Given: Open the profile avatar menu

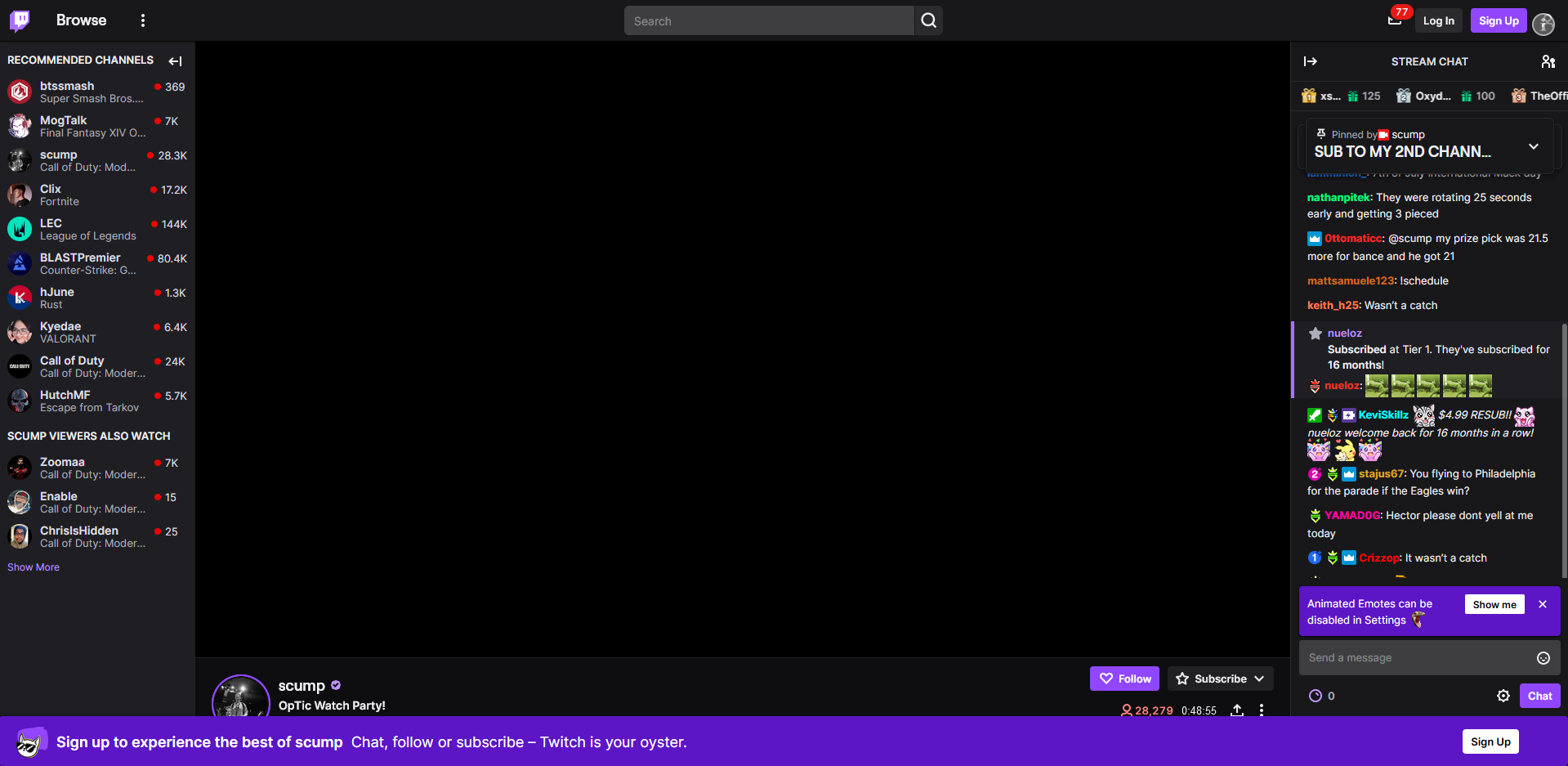Looking at the screenshot, I should (x=1543, y=25).
